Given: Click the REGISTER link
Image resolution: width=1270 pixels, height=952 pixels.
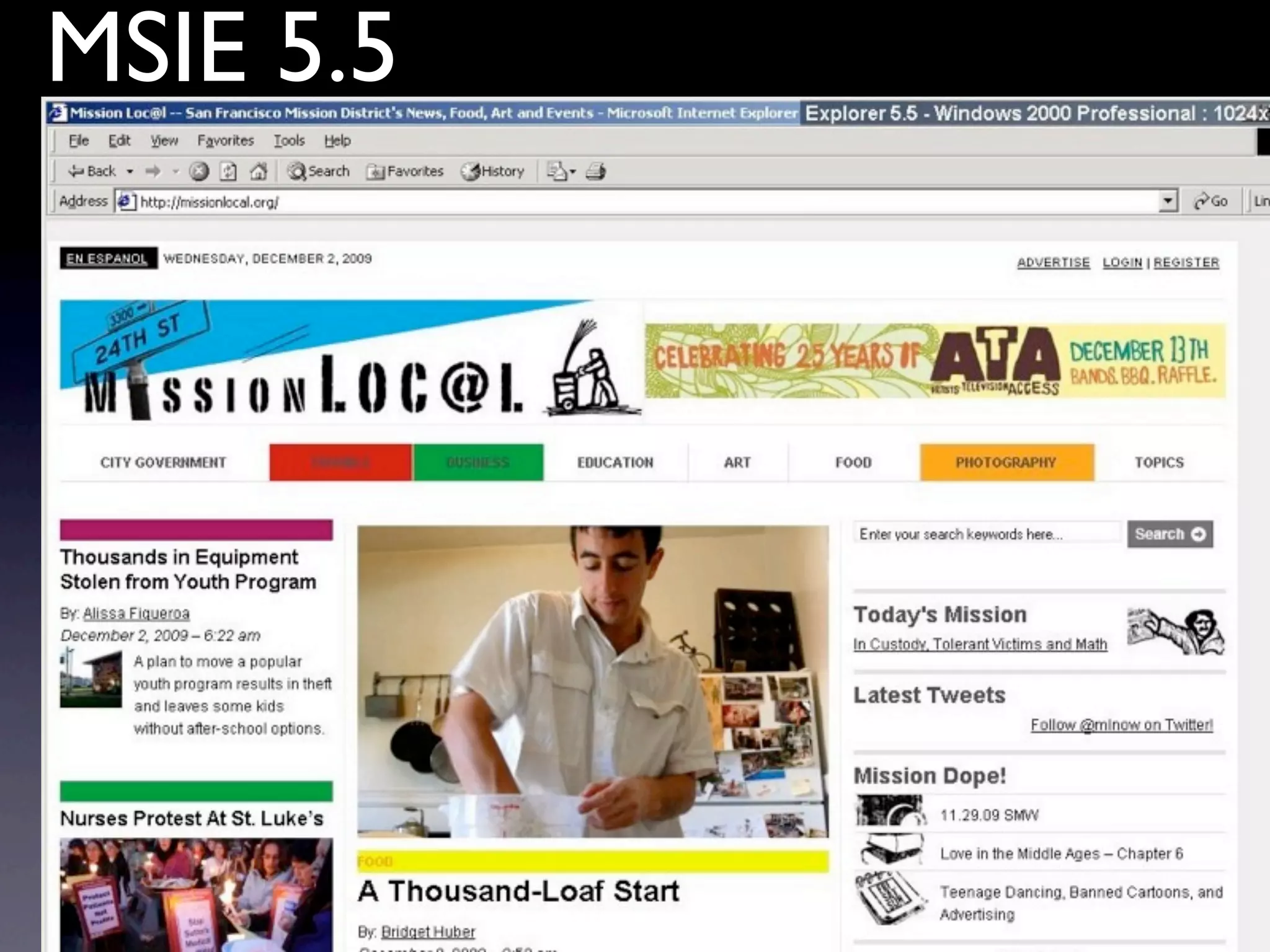Looking at the screenshot, I should point(1186,262).
